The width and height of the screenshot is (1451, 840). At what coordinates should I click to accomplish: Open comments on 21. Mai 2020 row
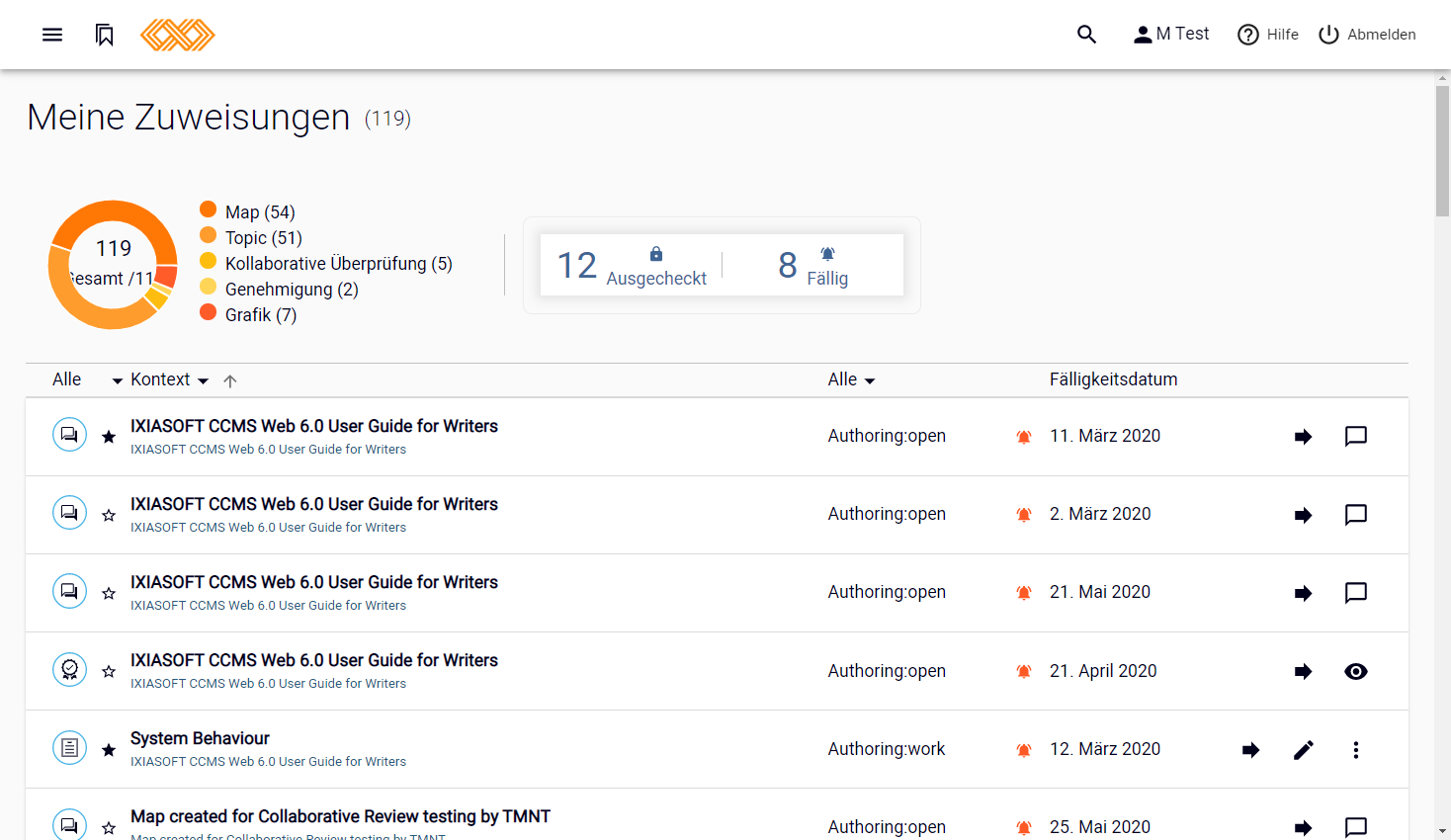1356,593
